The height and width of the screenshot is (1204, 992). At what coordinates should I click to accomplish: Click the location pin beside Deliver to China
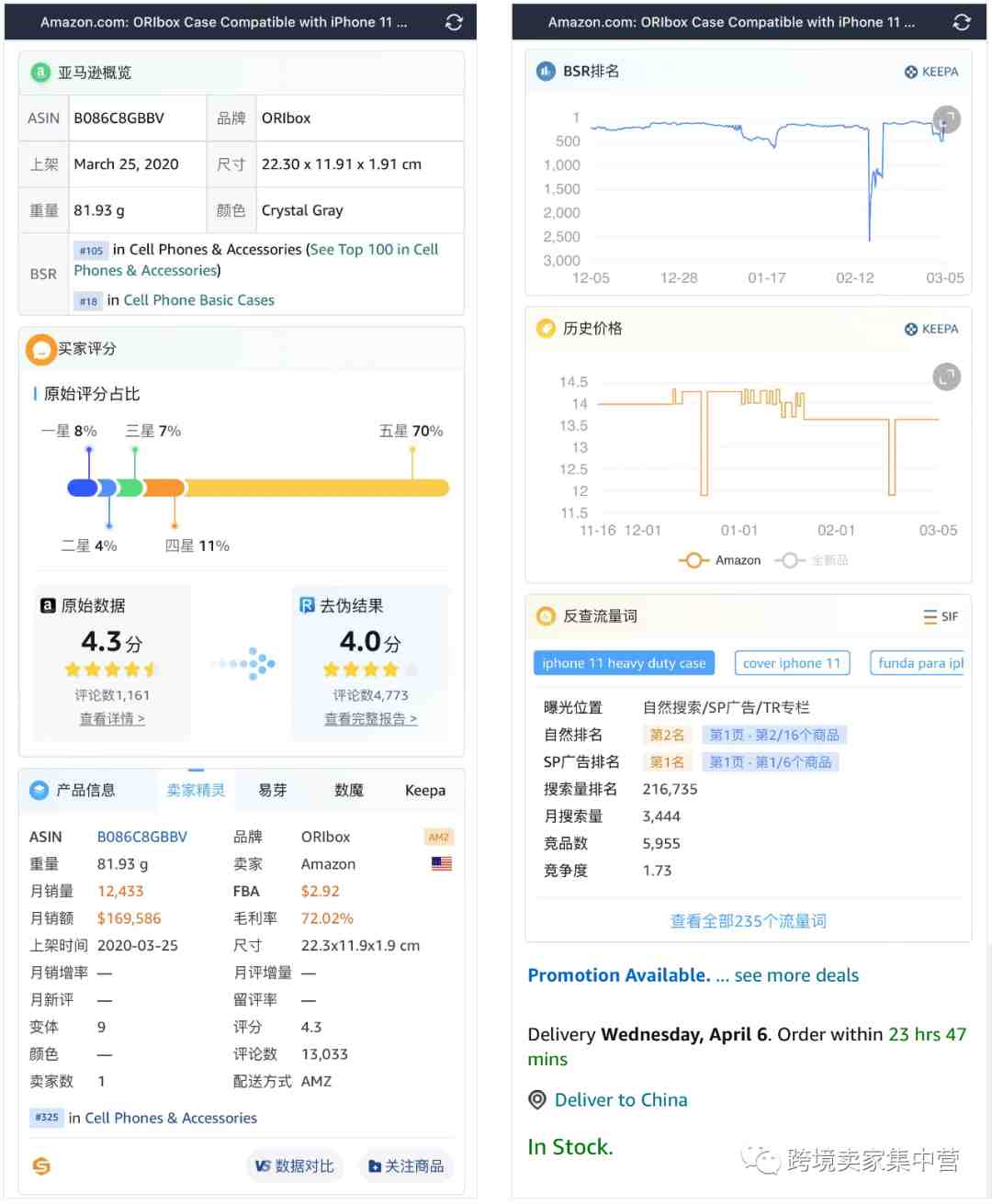point(537,1100)
